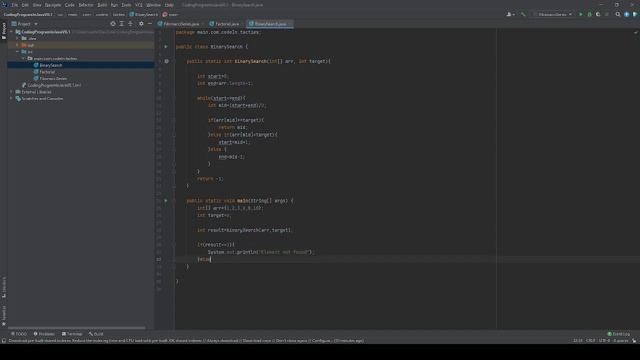The width and height of the screenshot is (640, 360).
Task: Hide the Project tool window
Action: (150, 24)
